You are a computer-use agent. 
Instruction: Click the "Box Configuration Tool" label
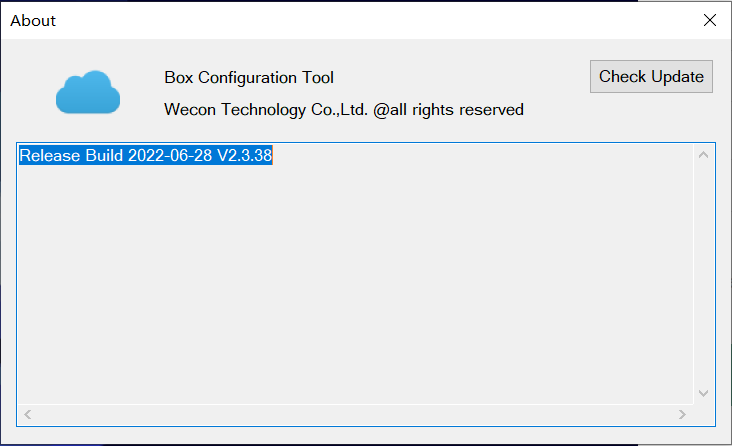click(x=249, y=78)
